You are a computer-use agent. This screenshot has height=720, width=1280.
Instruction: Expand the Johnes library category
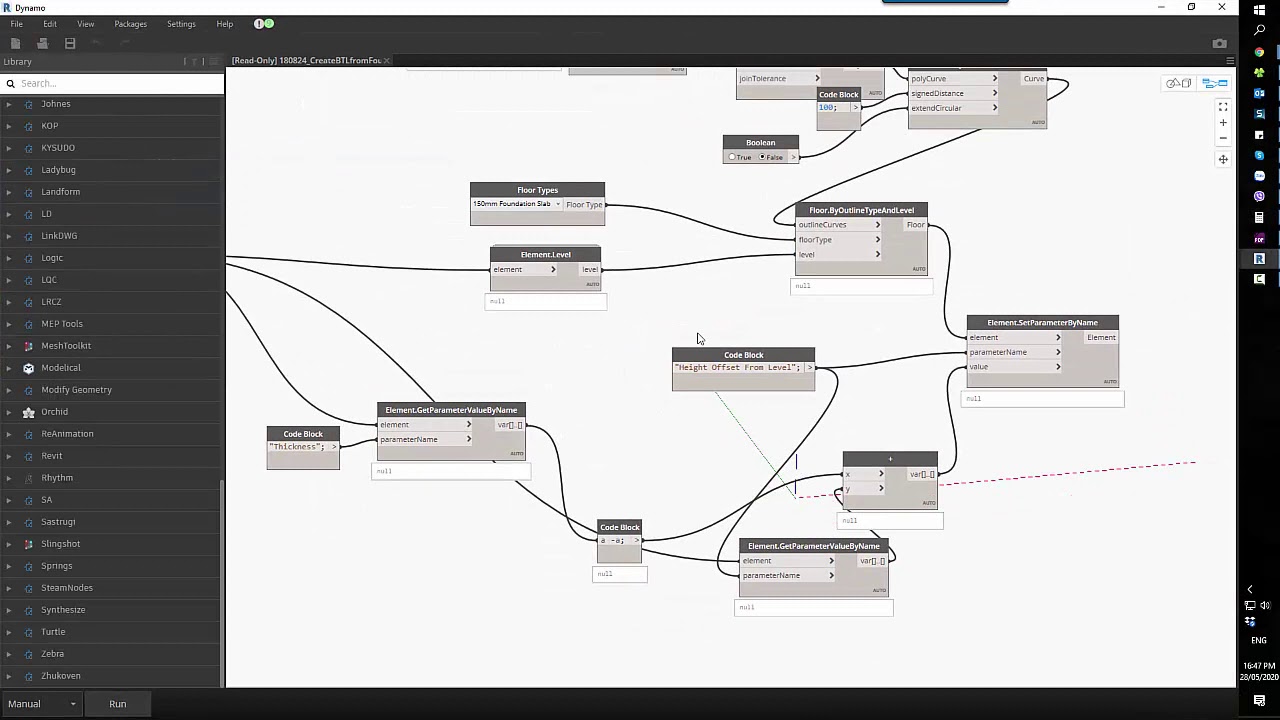point(9,104)
